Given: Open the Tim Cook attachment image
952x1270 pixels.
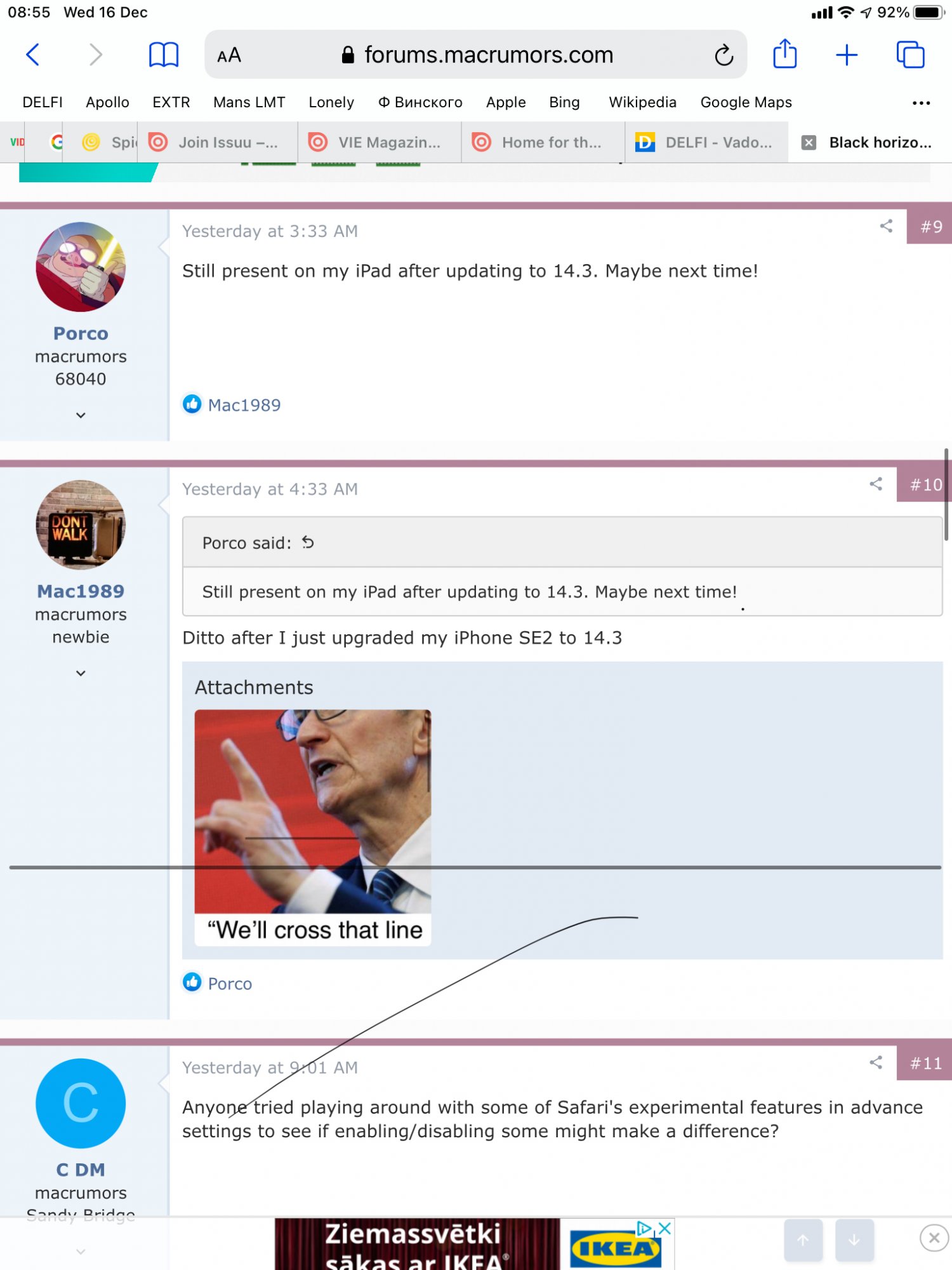Looking at the screenshot, I should tap(313, 827).
